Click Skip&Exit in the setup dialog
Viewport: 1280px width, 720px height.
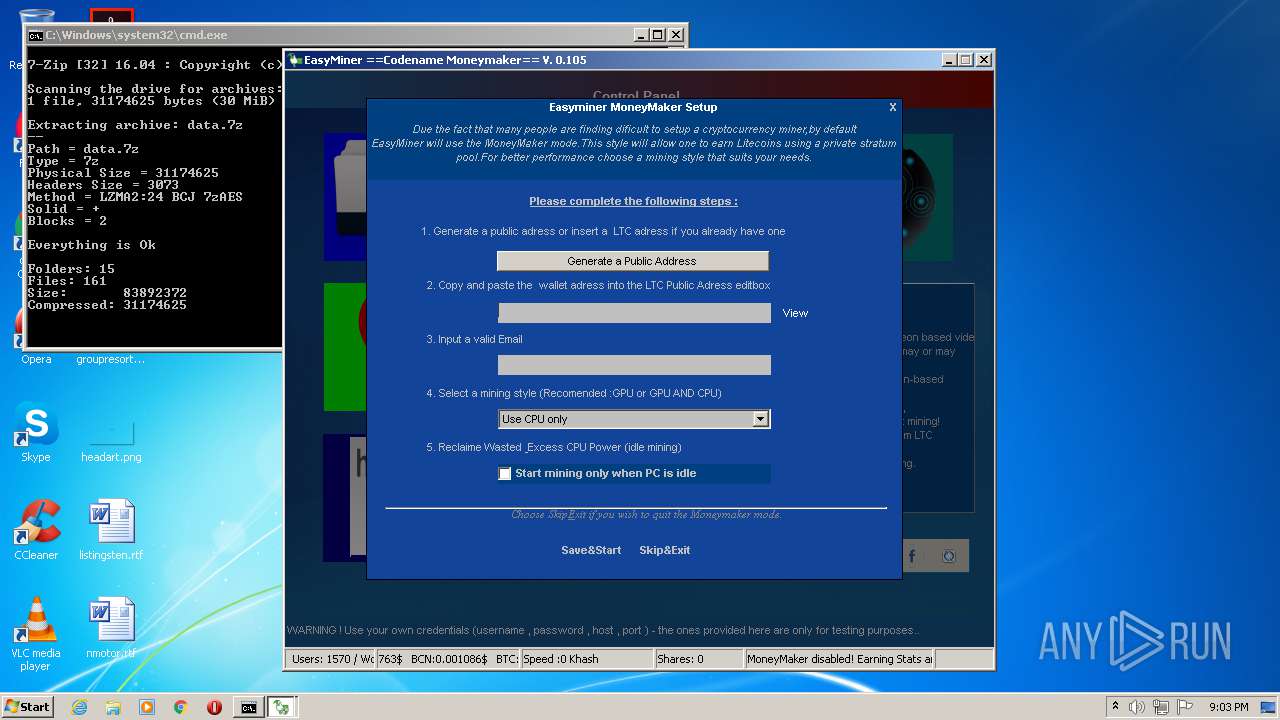click(665, 550)
